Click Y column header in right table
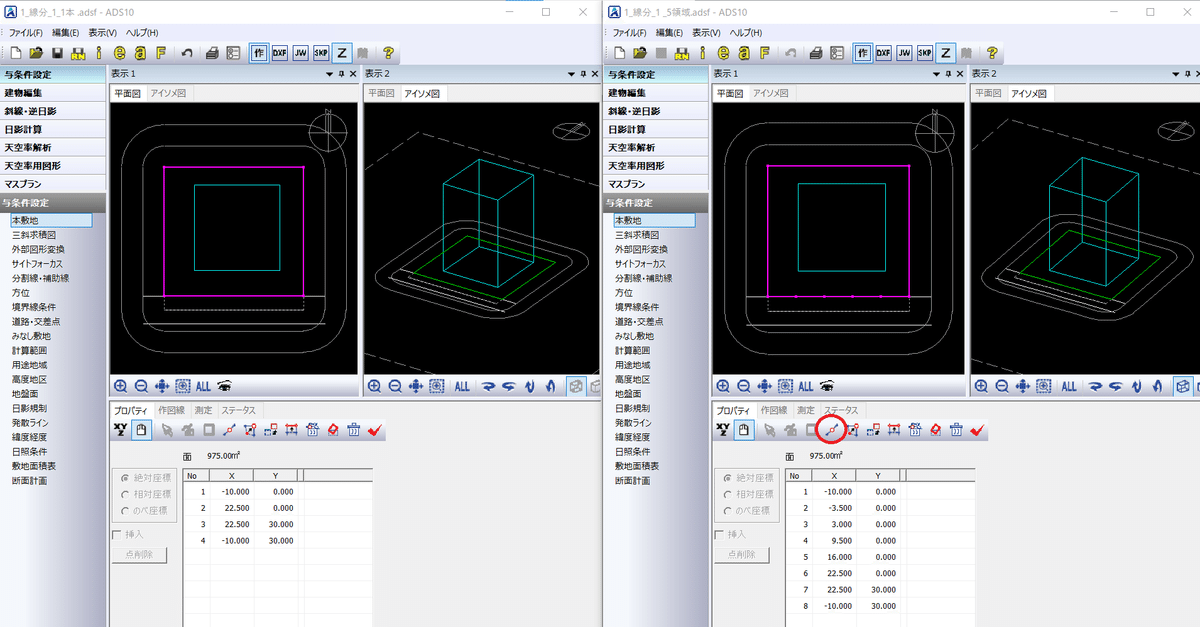Screen dimensions: 1200x627 (x=879, y=476)
